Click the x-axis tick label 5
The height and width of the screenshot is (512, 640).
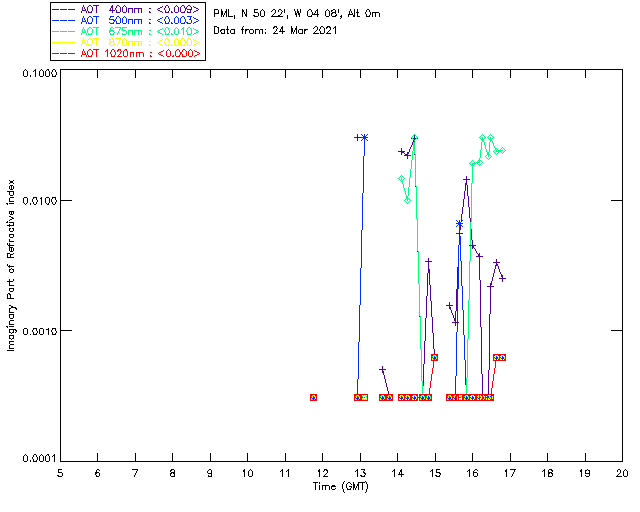click(x=60, y=473)
